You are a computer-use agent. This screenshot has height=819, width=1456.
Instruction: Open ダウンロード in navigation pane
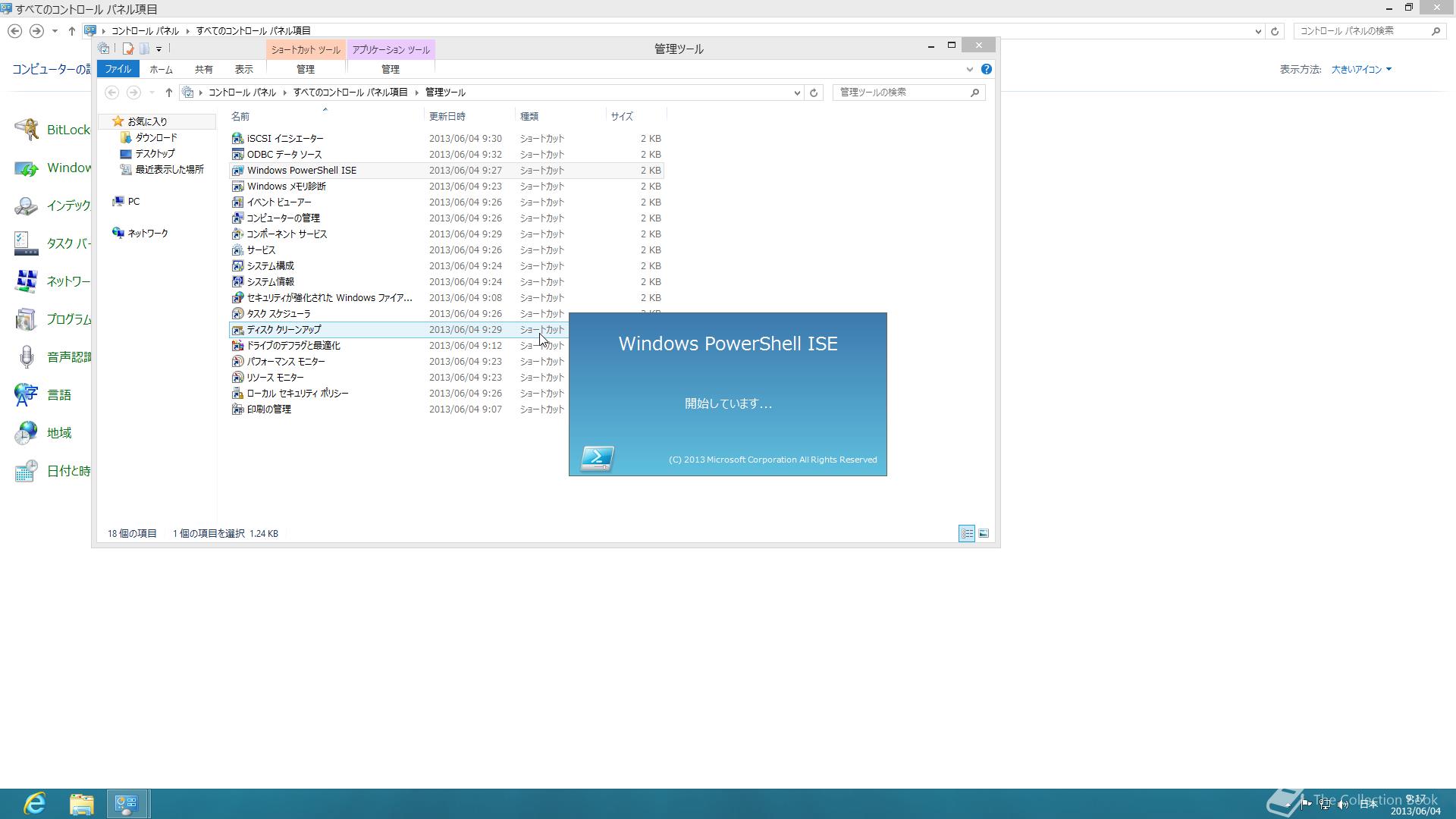[155, 138]
